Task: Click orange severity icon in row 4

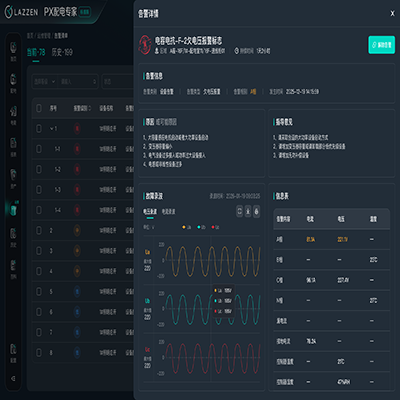Action: tap(77, 271)
